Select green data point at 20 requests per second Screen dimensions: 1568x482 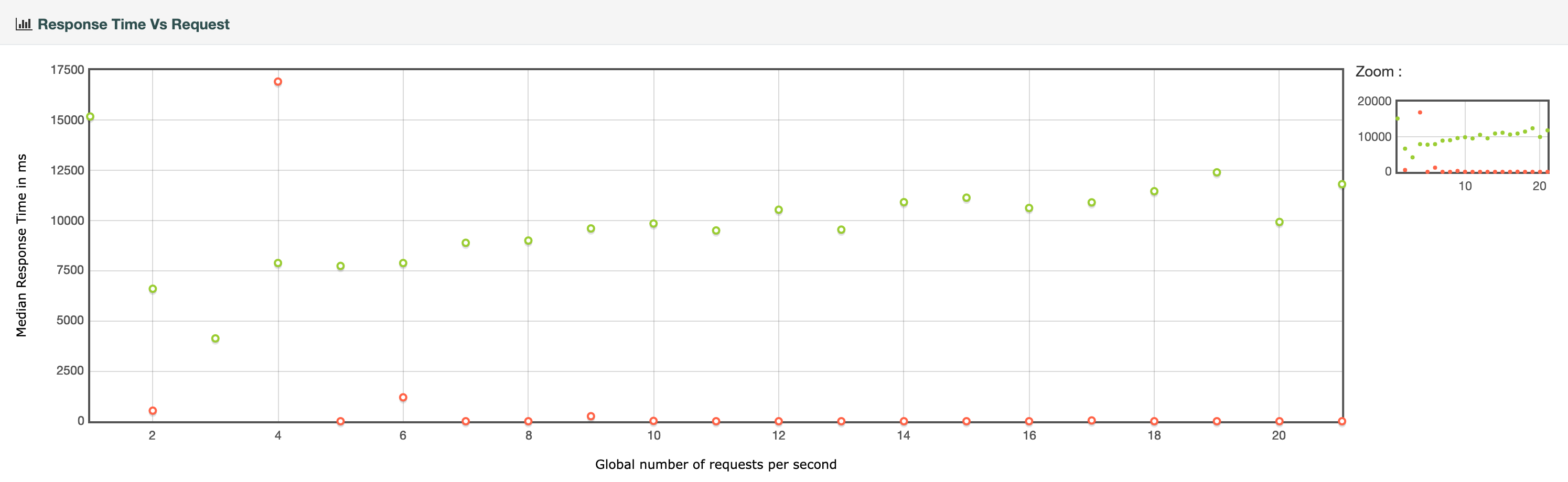click(1280, 223)
